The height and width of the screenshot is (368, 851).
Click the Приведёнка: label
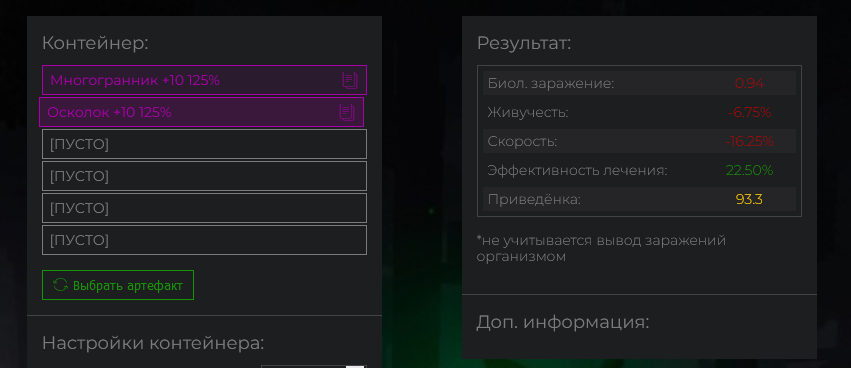pyautogui.click(x=534, y=200)
